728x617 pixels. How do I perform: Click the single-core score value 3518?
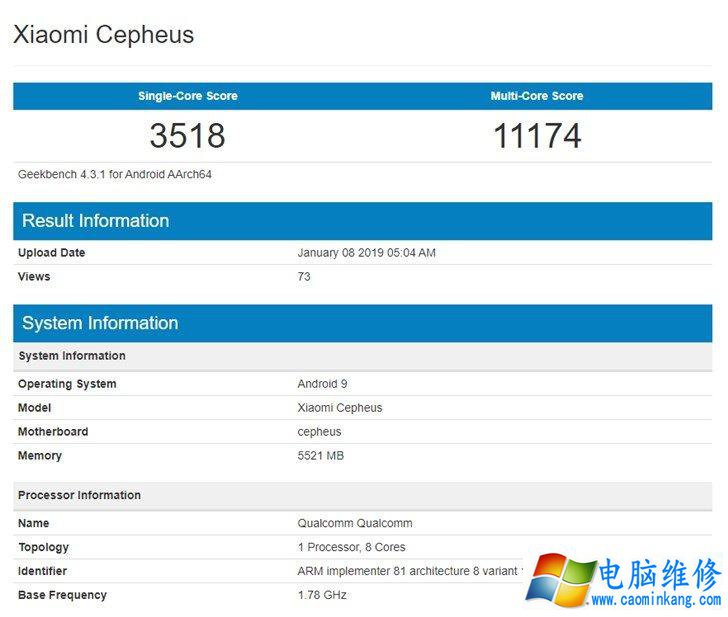pos(188,136)
